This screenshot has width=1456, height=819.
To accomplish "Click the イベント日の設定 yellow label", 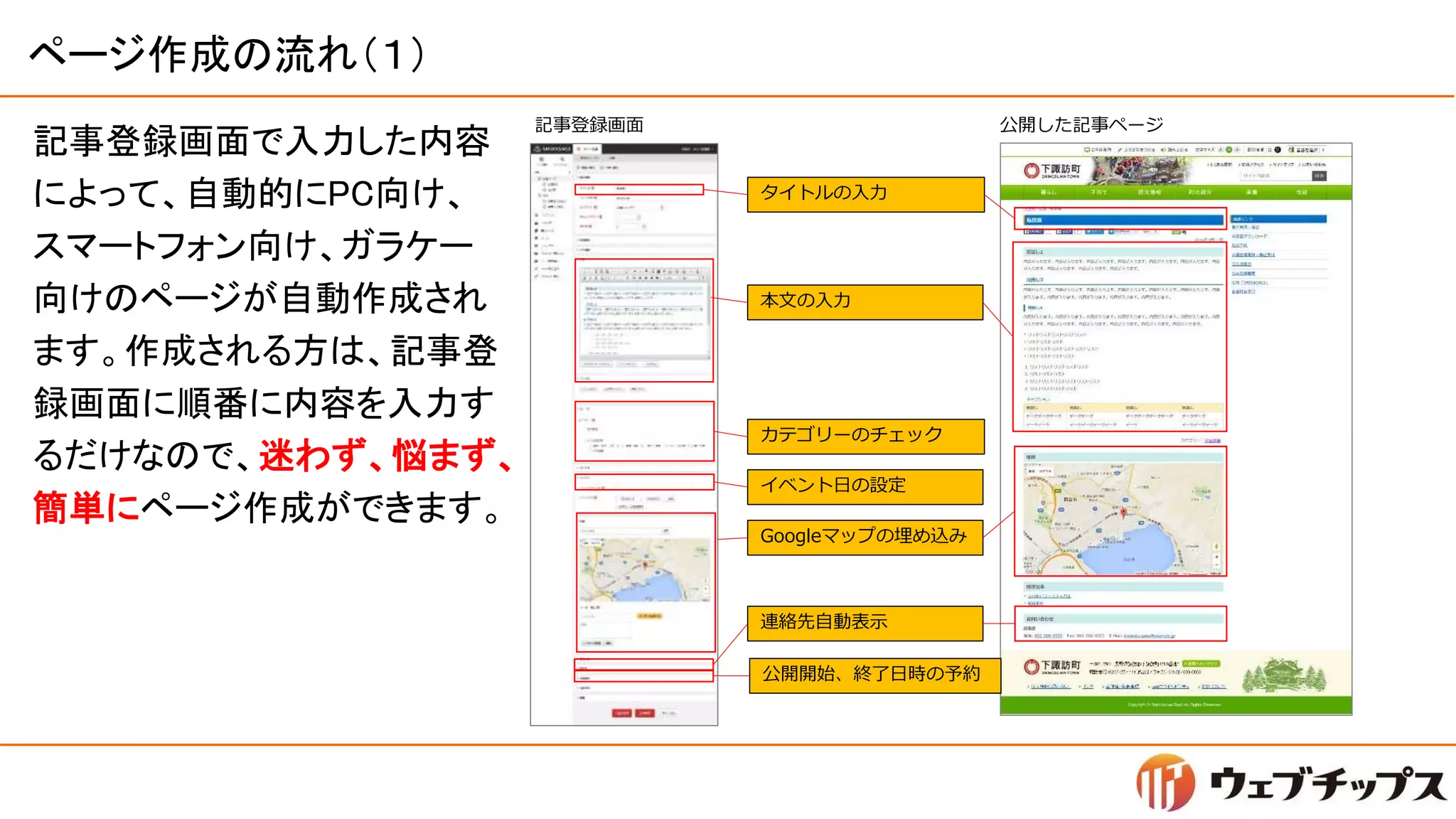I will pos(865,486).
